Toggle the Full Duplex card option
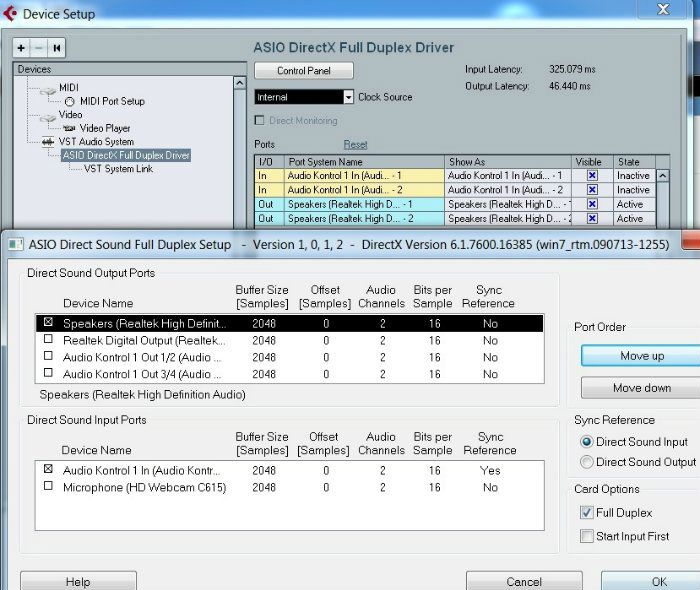700x590 pixels. [587, 512]
